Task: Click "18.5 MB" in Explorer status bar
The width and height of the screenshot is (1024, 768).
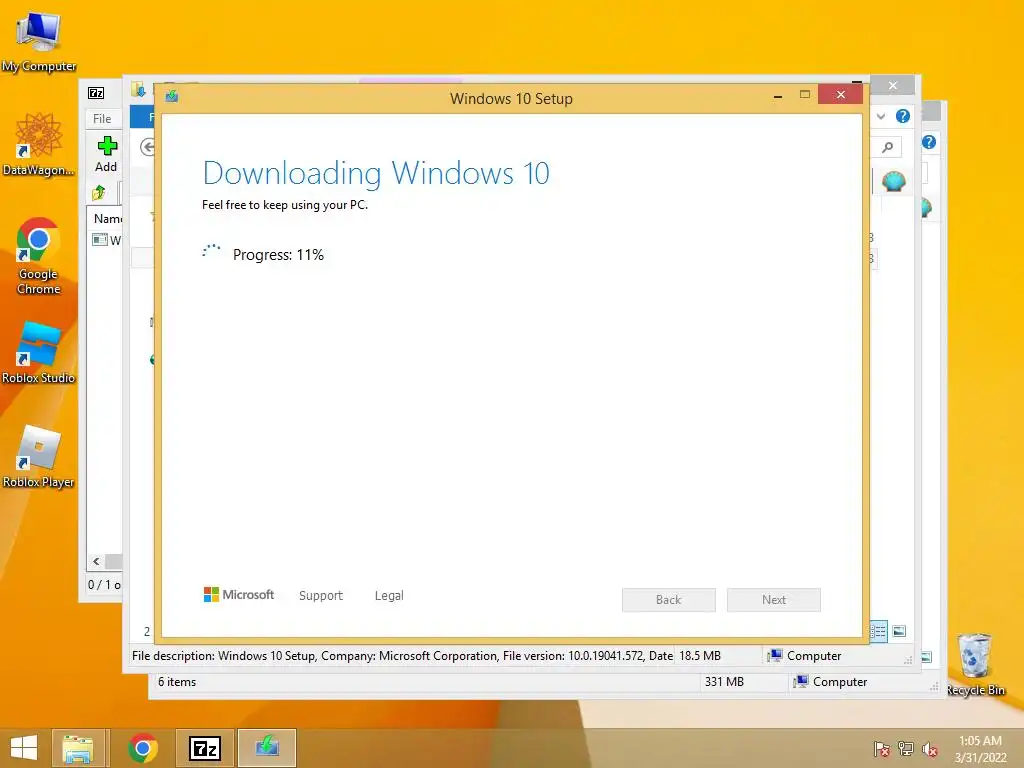Action: click(x=700, y=656)
